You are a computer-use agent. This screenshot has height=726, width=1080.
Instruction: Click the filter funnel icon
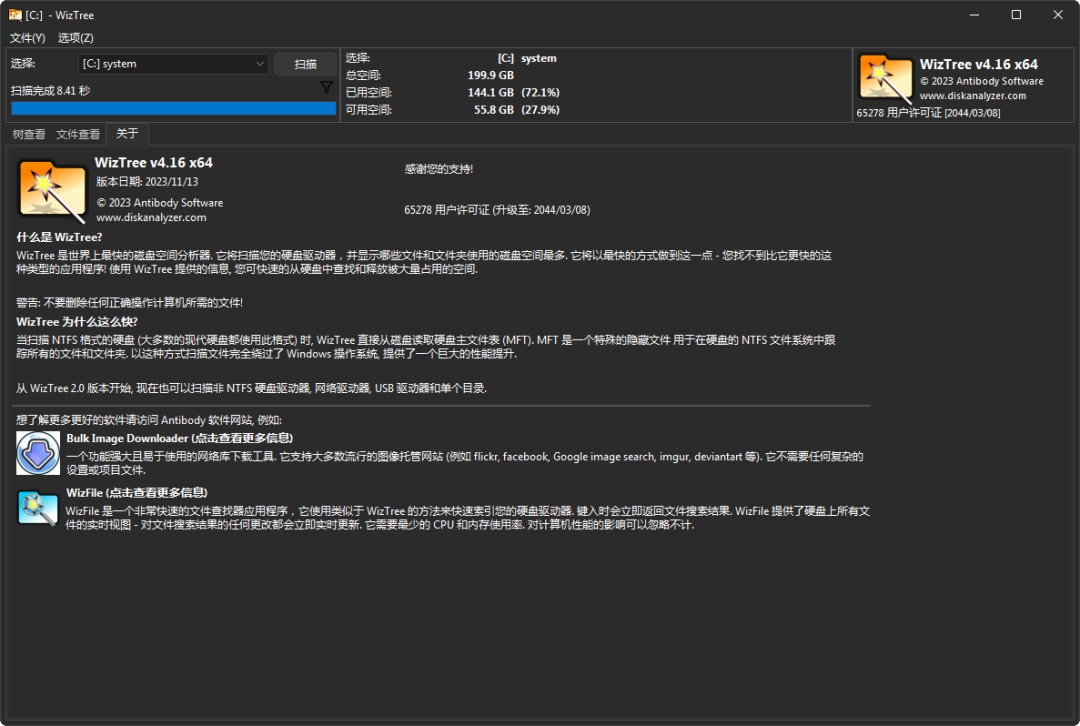(326, 87)
